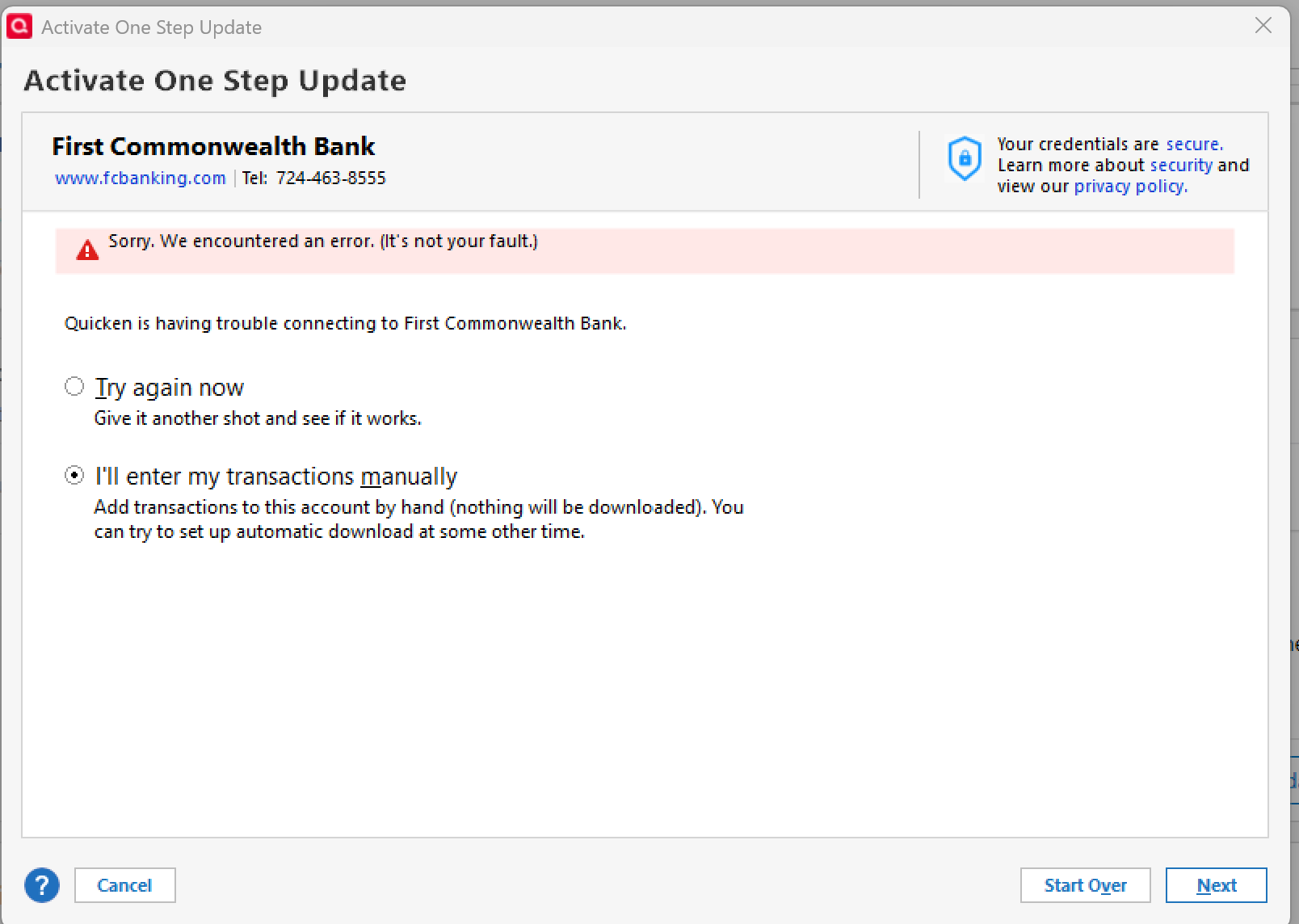Click the large 'Activate One Step Update' heading

(x=215, y=81)
